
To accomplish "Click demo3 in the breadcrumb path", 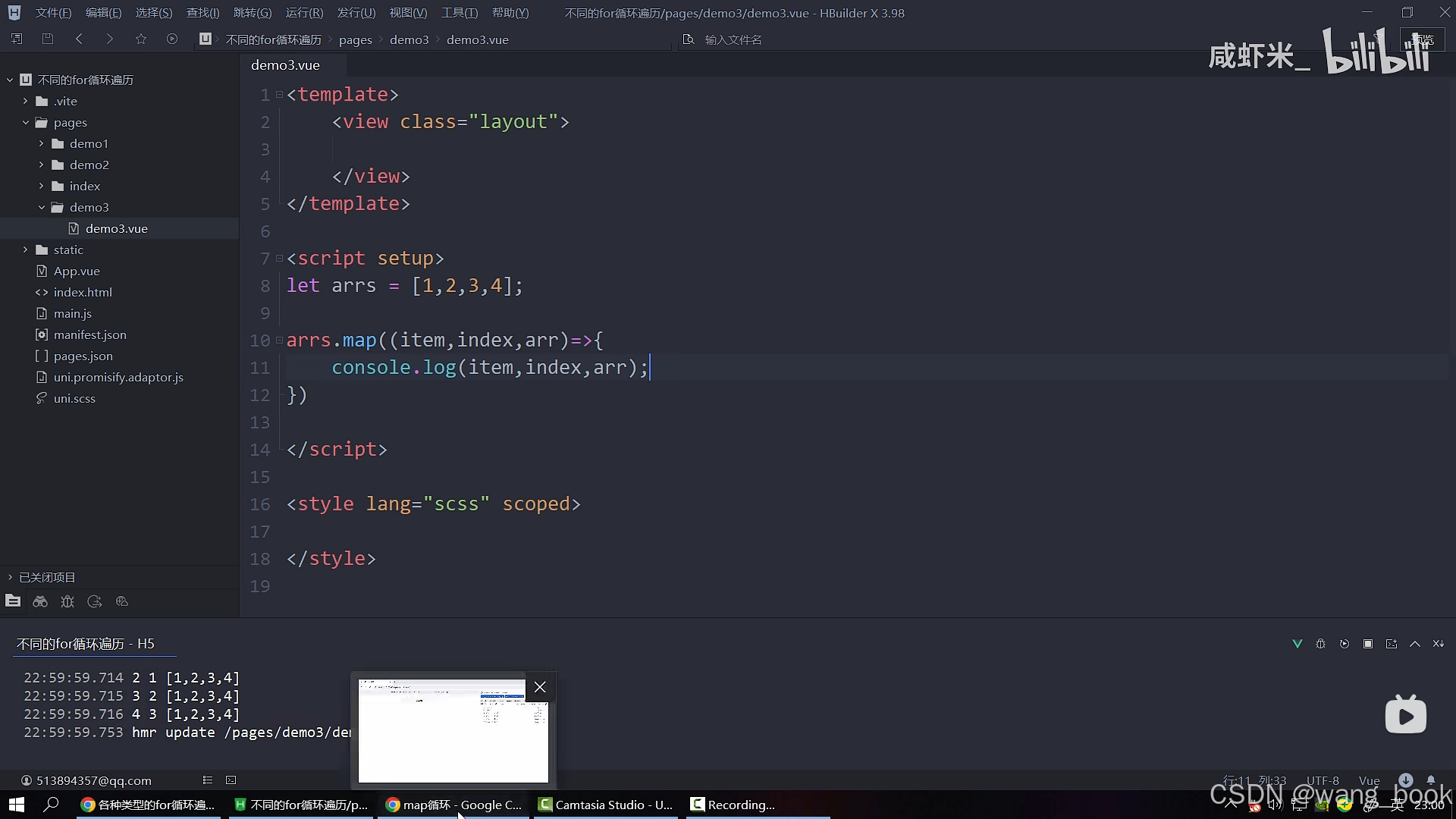I will pyautogui.click(x=409, y=39).
